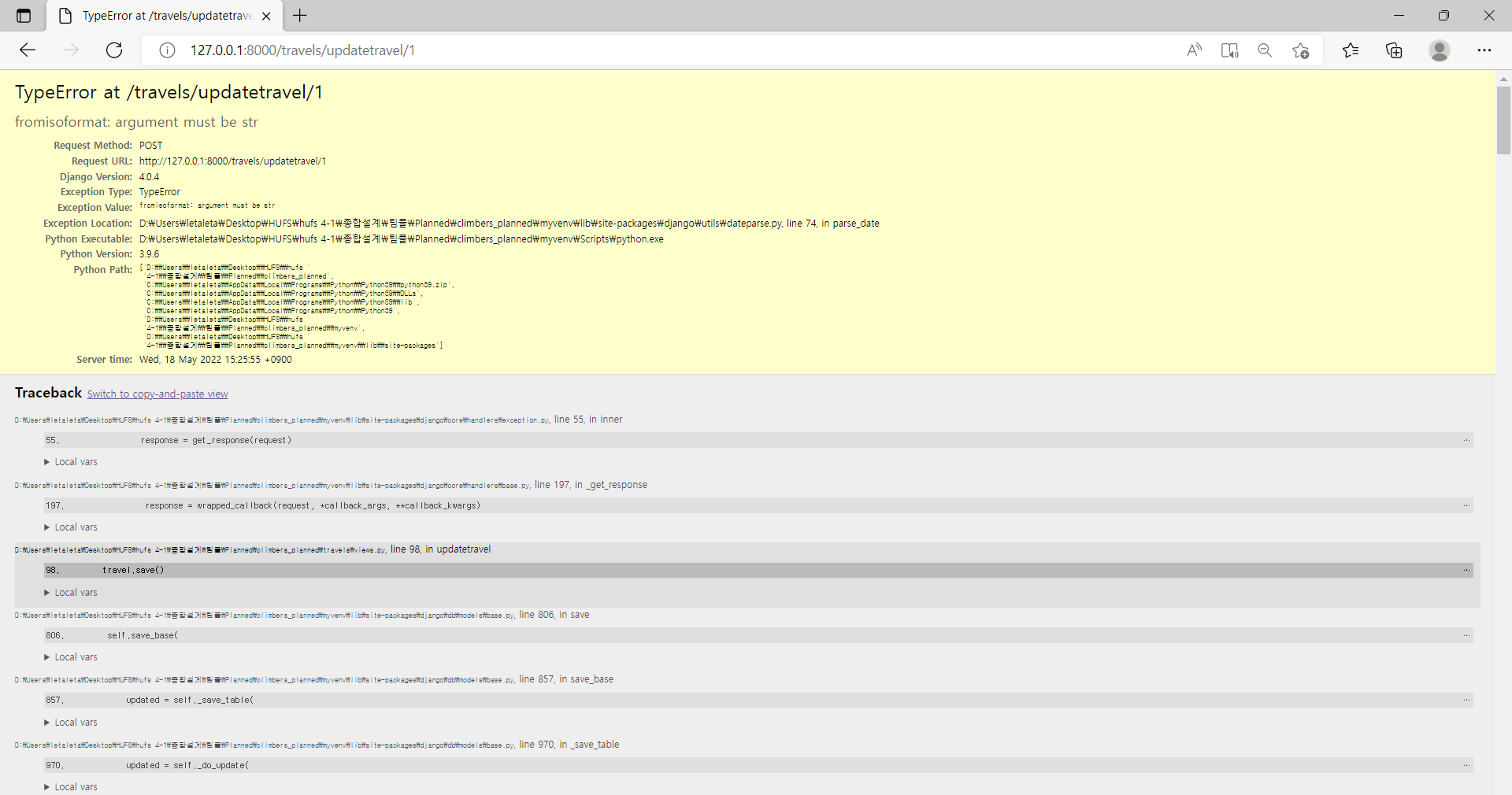Click the Server time value
This screenshot has width=1512, height=795.
coord(215,360)
